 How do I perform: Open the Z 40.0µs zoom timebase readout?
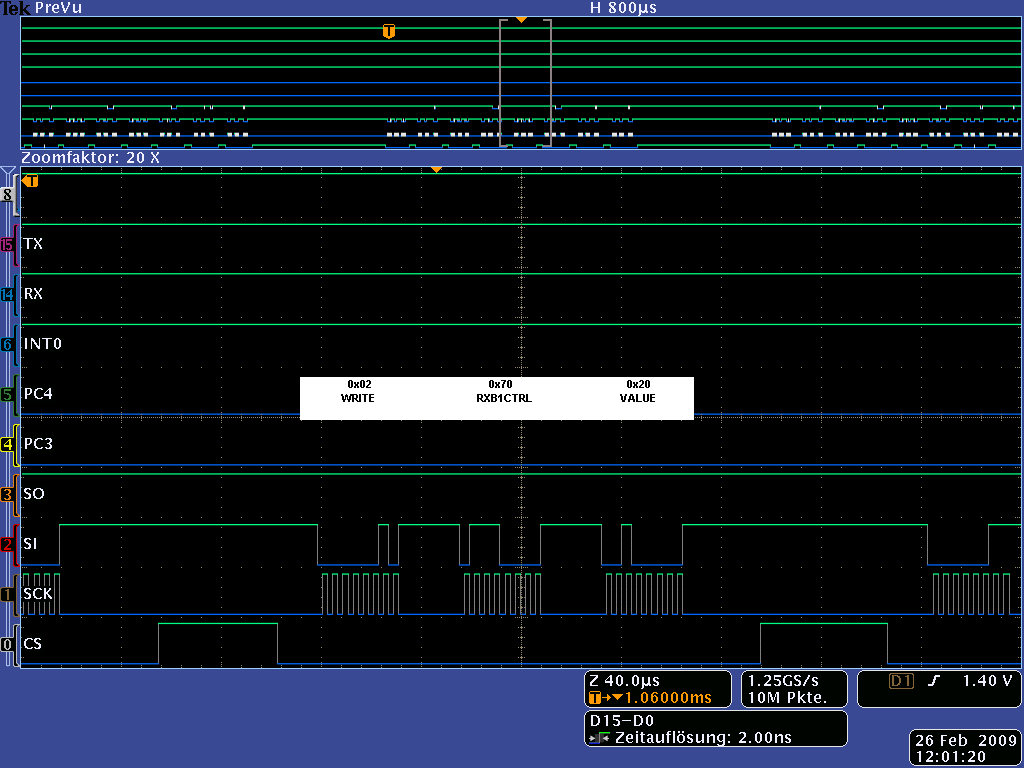click(x=659, y=689)
